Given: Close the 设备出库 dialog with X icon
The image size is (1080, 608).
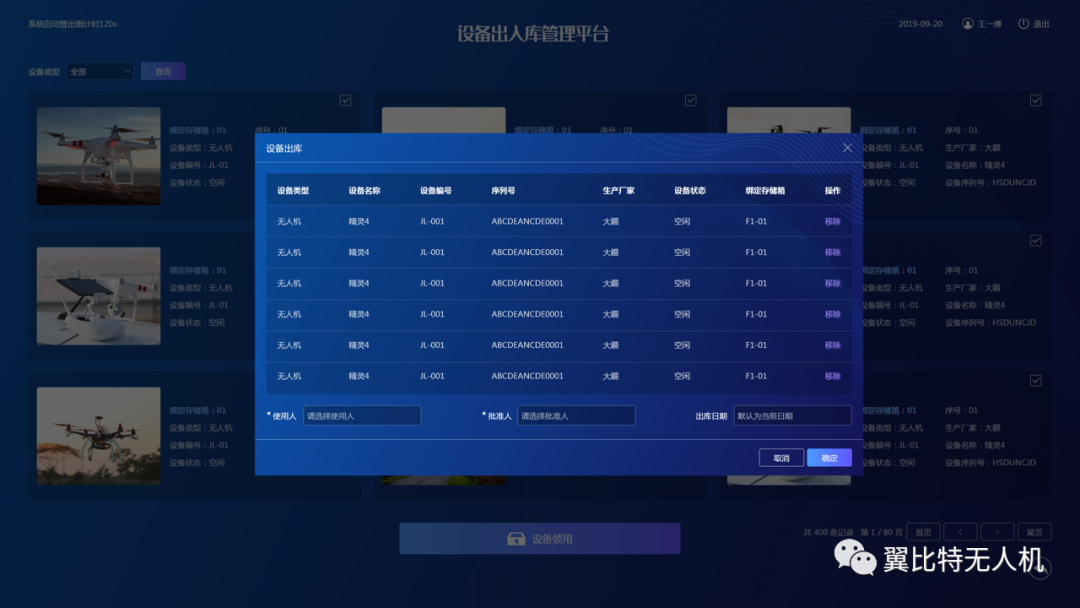Looking at the screenshot, I should coord(847,148).
